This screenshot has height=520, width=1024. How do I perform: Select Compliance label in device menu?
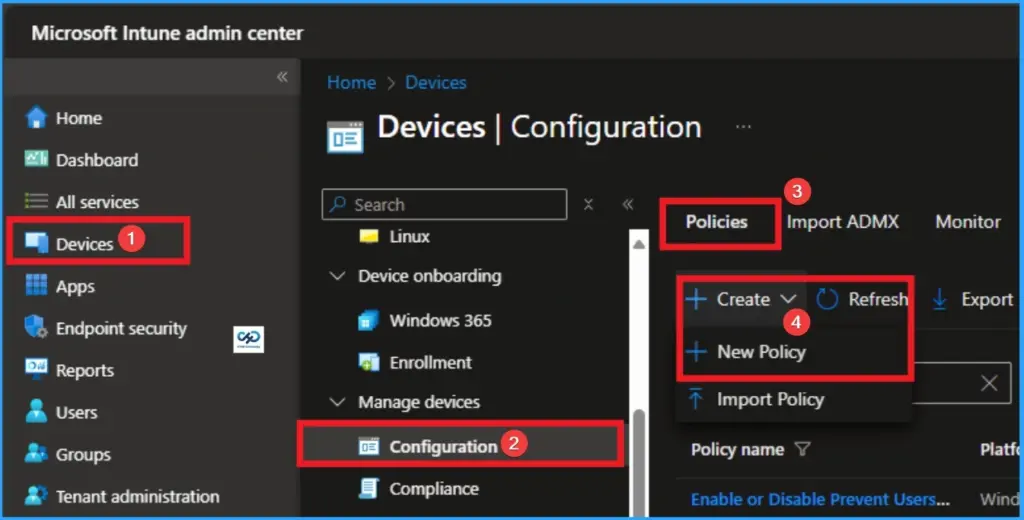point(434,489)
